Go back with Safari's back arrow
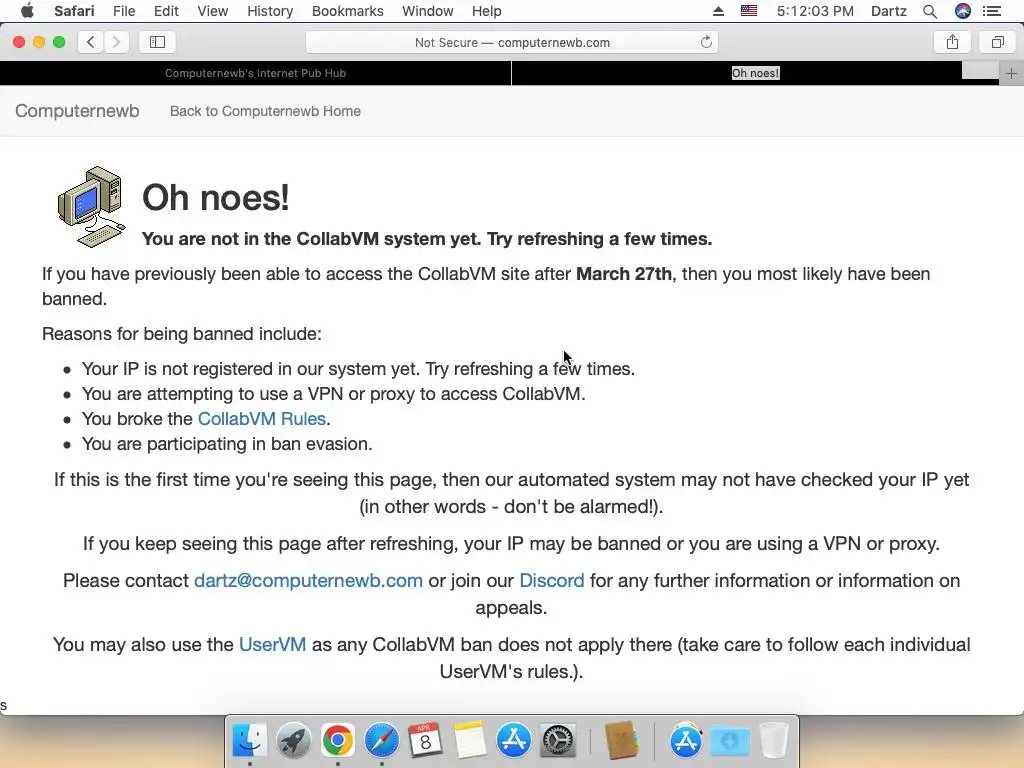Screen dimensions: 1024x768 91,42
